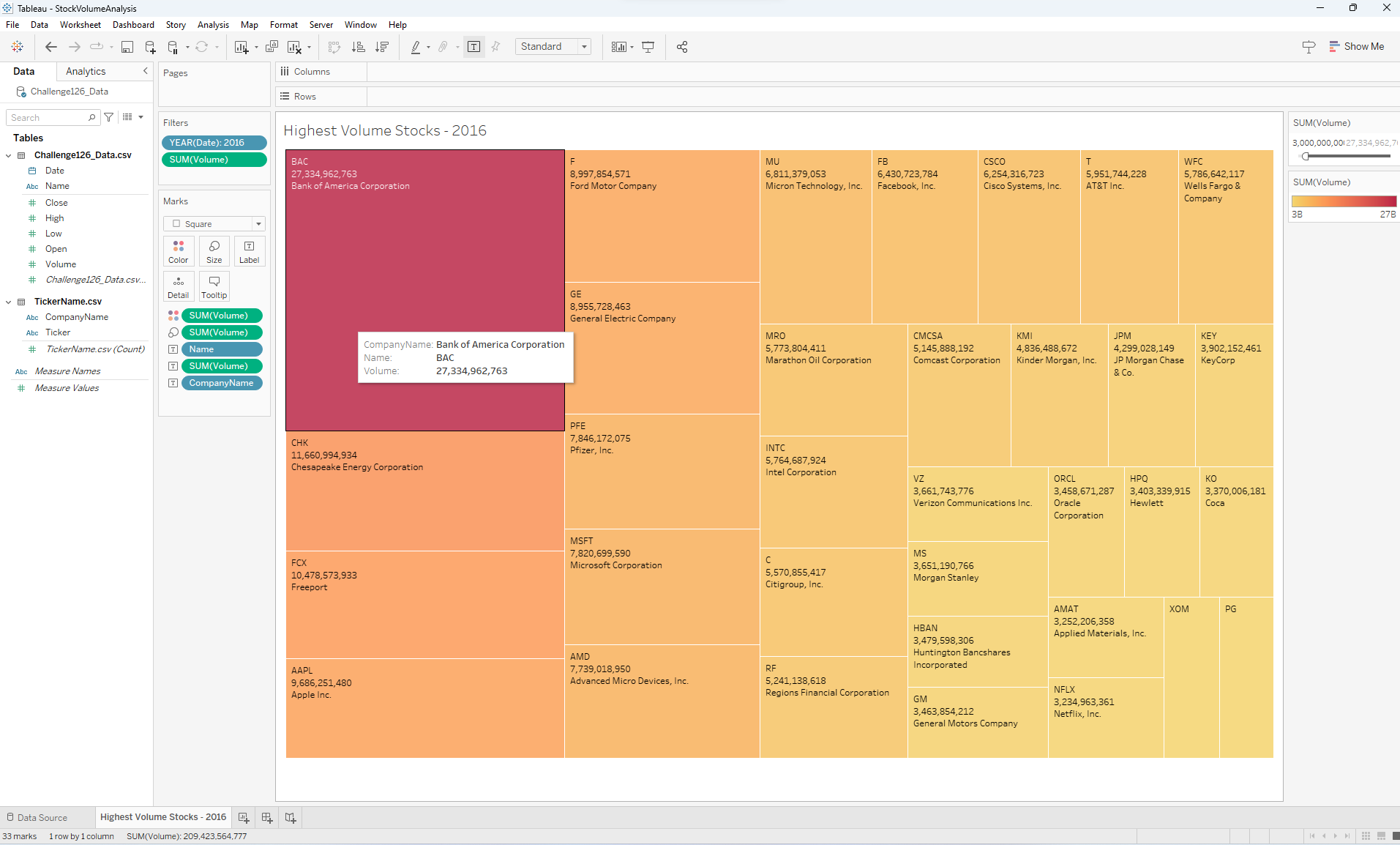Toggle the Show Me panel

coord(1356,46)
